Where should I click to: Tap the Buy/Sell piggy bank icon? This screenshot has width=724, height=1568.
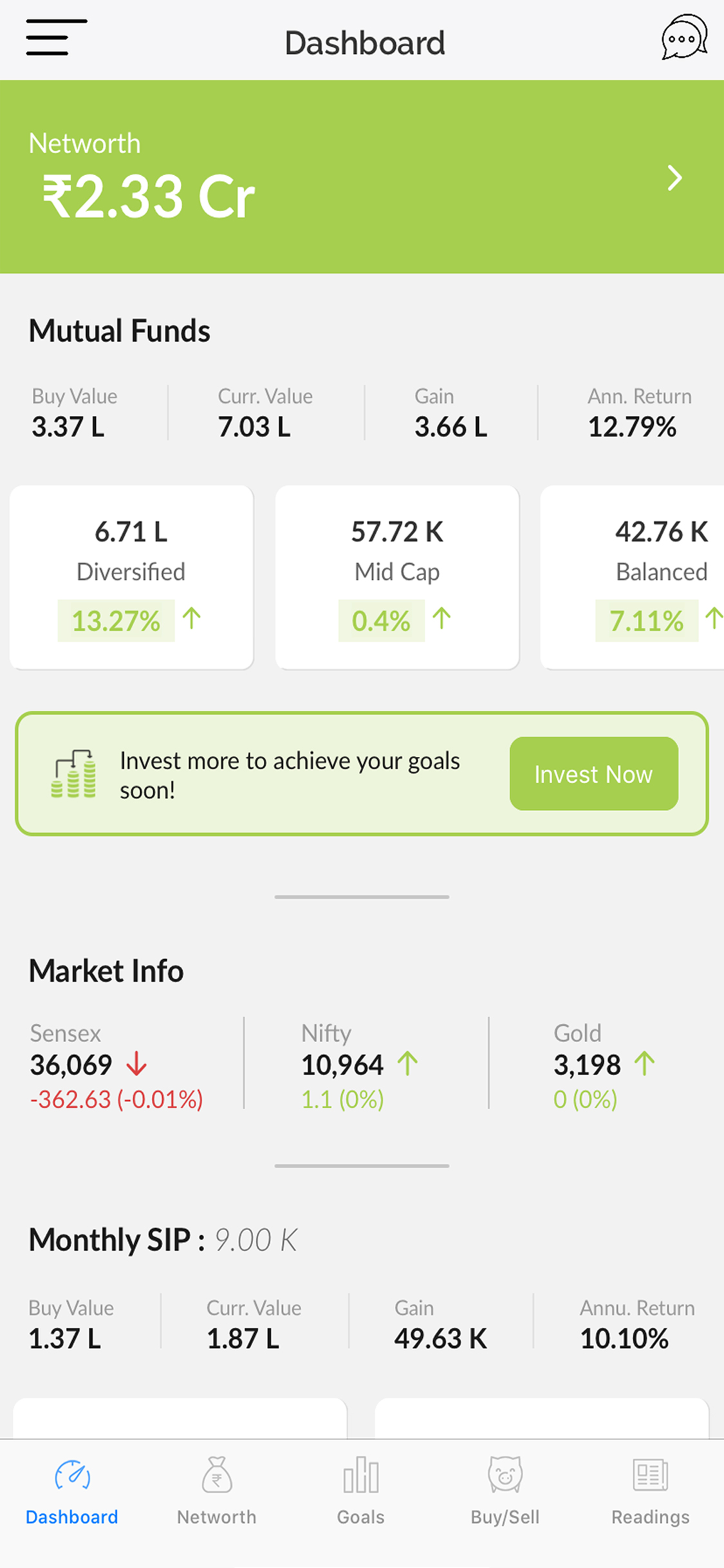[x=505, y=1475]
